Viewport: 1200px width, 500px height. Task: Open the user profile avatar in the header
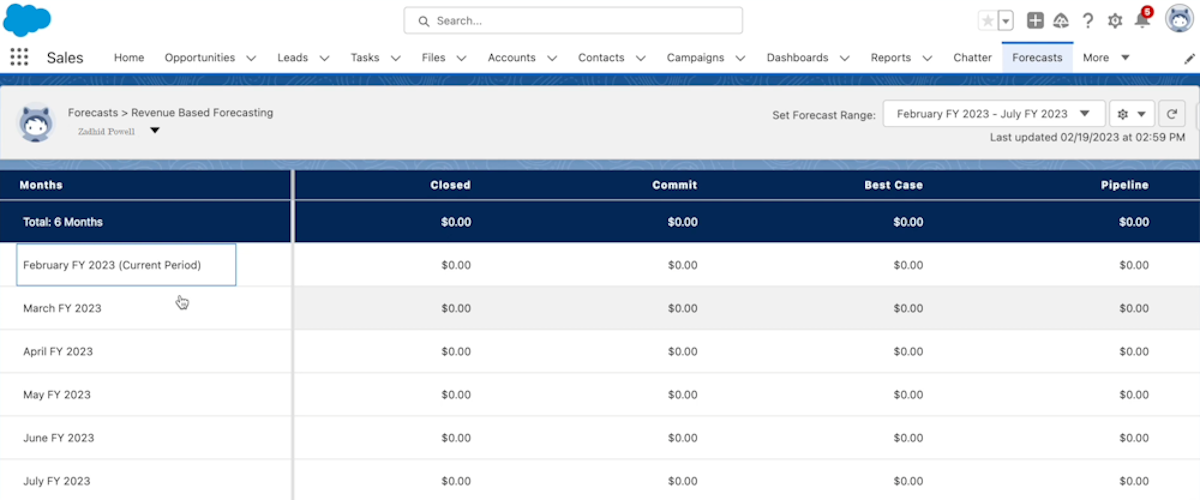pos(1179,19)
